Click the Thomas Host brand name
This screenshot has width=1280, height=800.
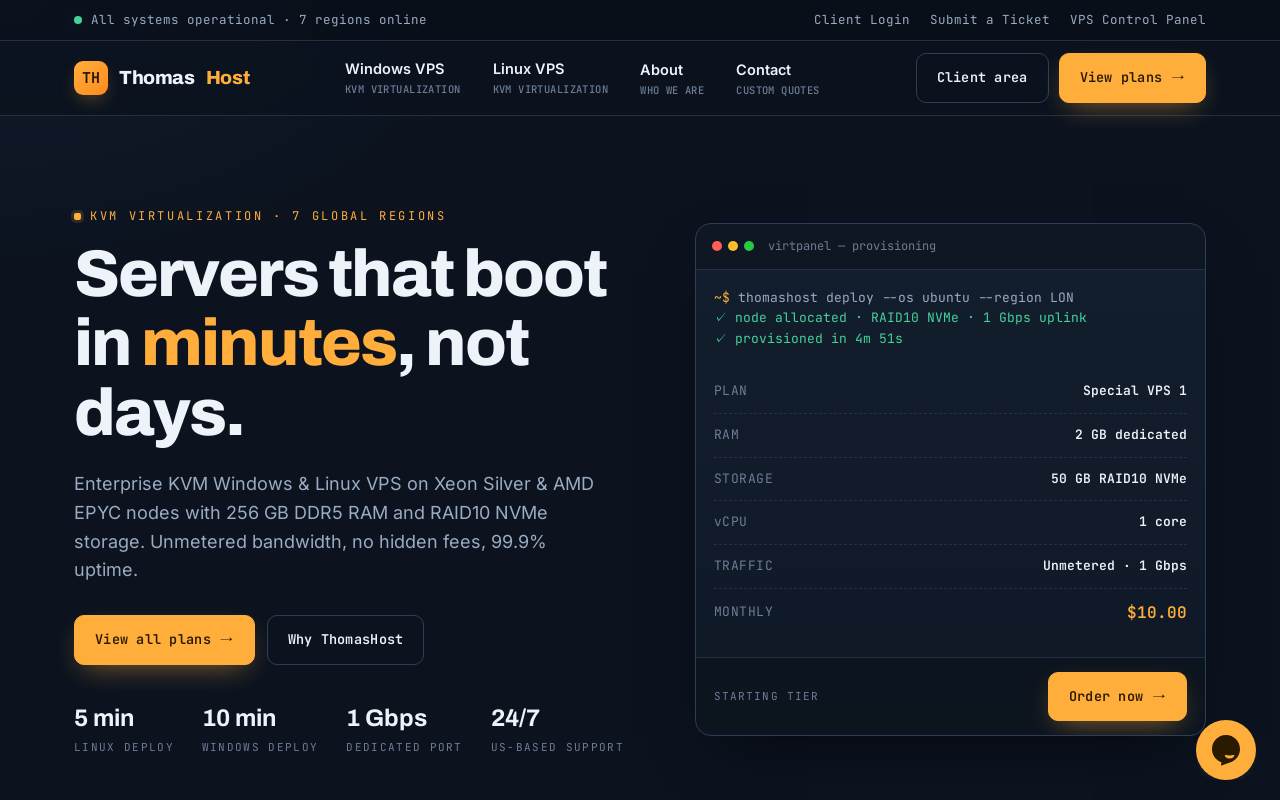pos(184,78)
